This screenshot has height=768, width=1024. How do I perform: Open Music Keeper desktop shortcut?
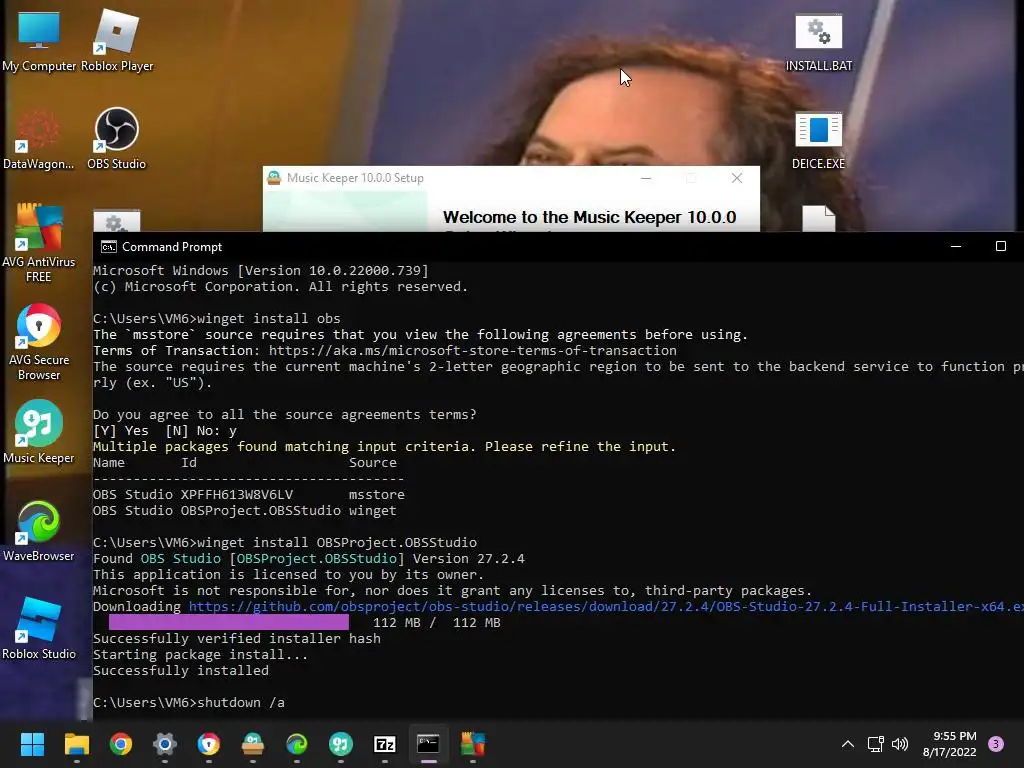pyautogui.click(x=39, y=432)
